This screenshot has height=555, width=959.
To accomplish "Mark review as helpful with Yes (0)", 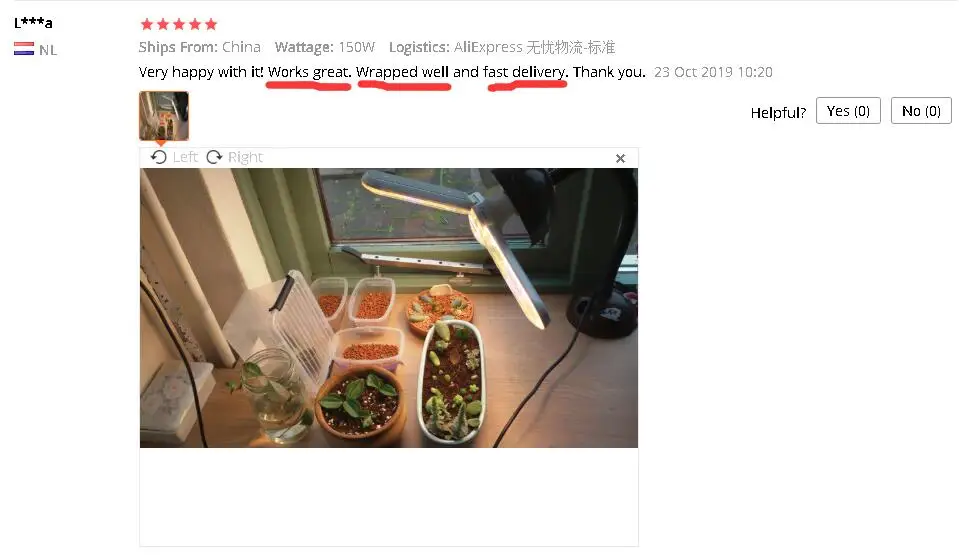I will [x=848, y=111].
